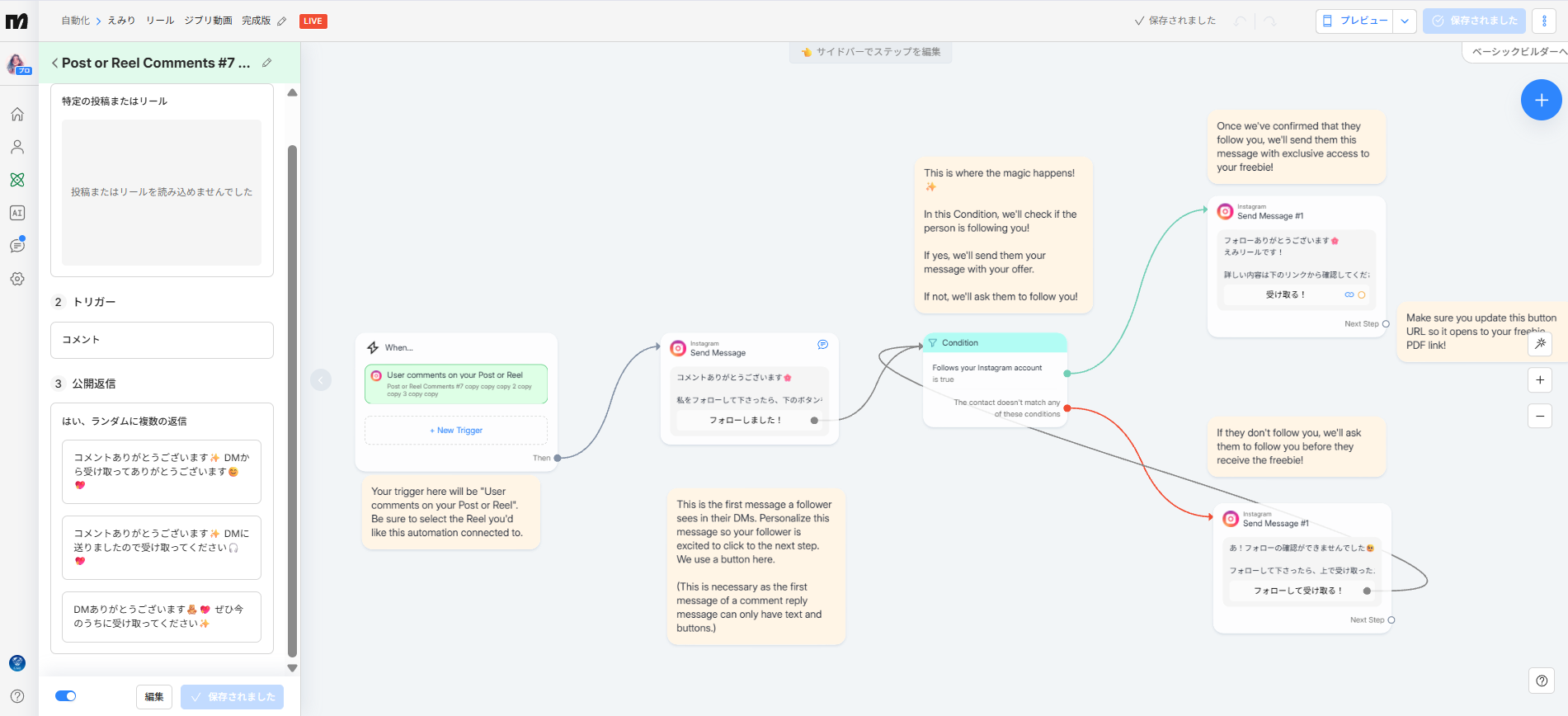Click the 編集 button
The image size is (1568, 716).
click(154, 697)
